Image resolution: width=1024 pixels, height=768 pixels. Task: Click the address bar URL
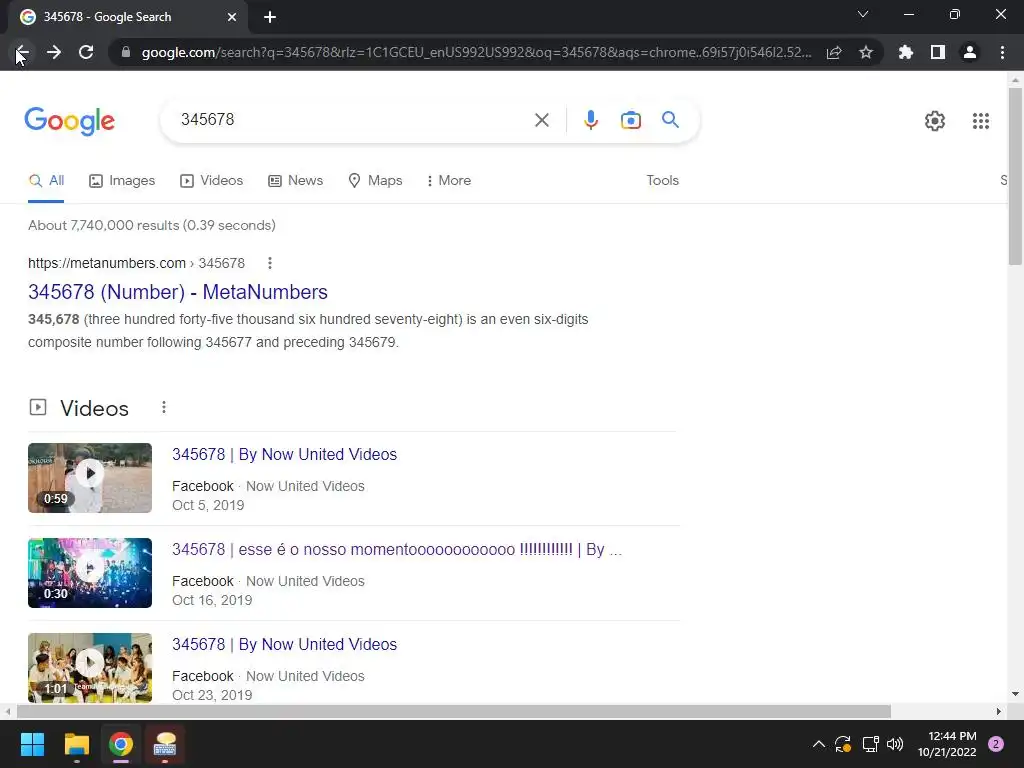coord(476,52)
